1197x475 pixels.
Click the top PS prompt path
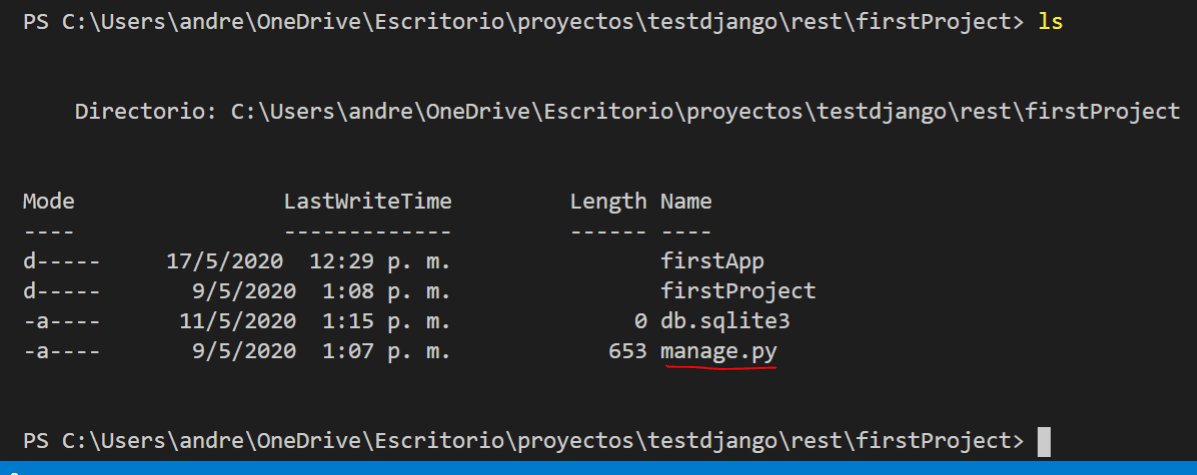click(524, 22)
